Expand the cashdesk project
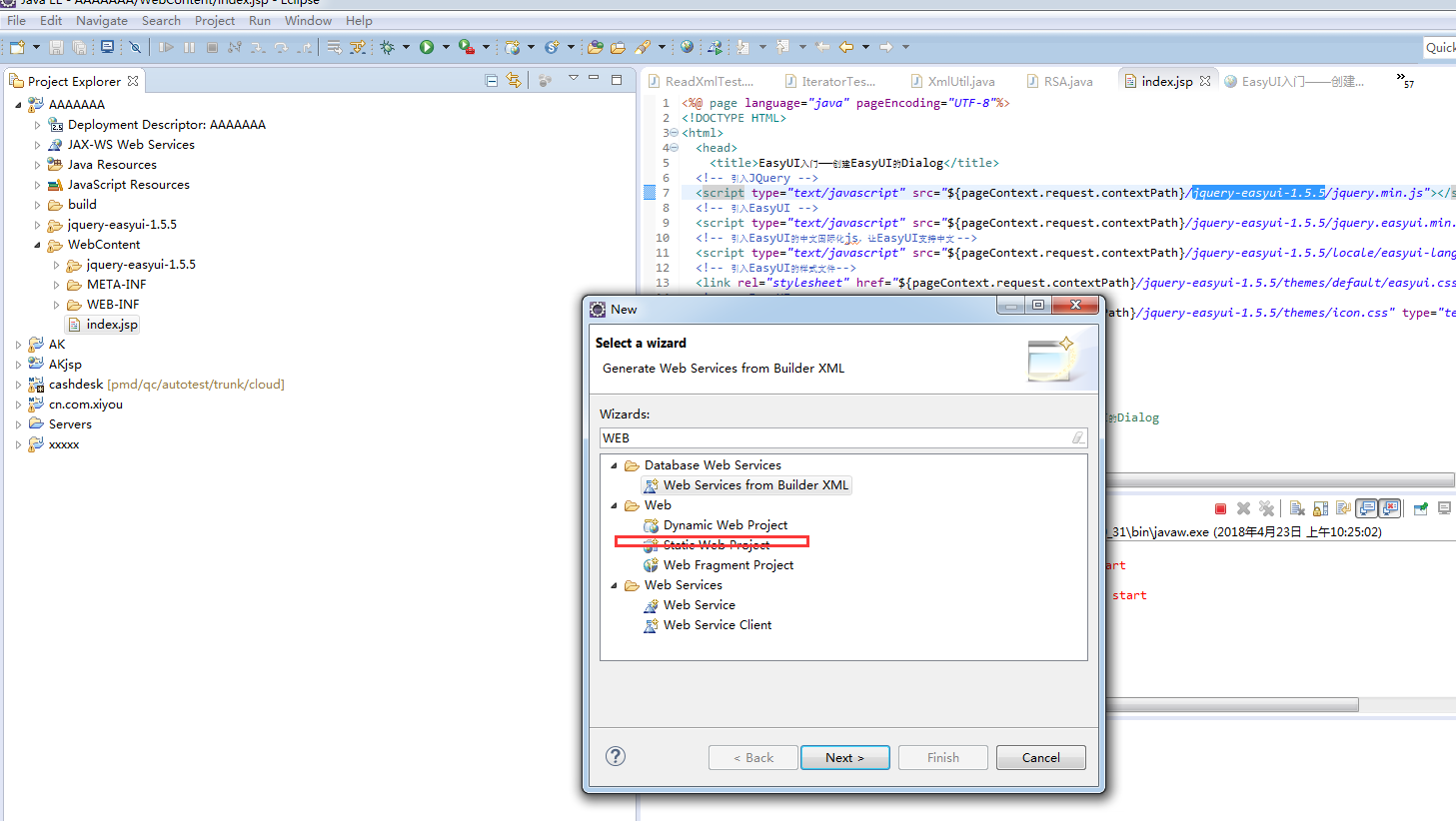Screen dimensions: 1456x821 click(18, 385)
